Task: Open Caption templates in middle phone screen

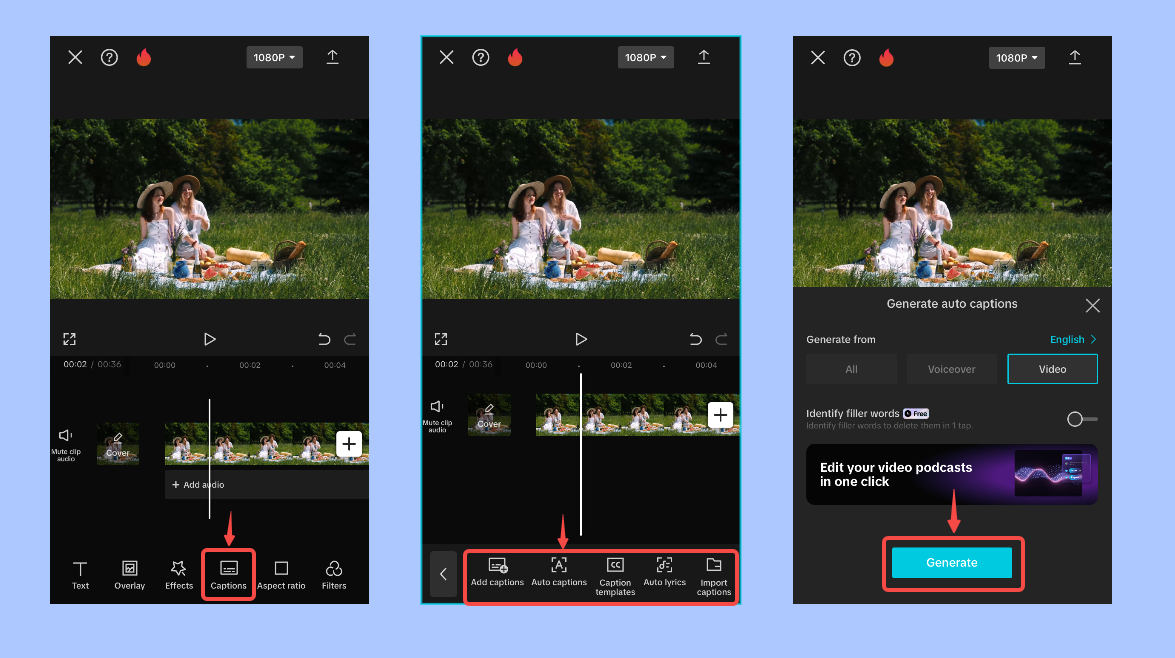Action: (x=615, y=576)
